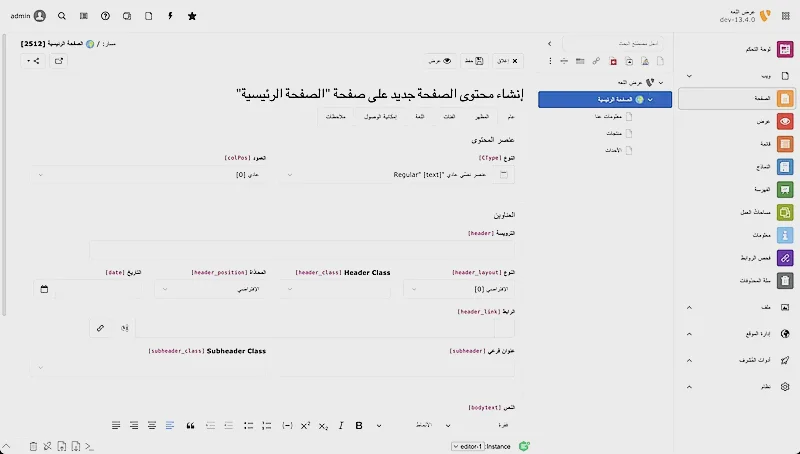This screenshot has width=800, height=454.
Task: Click the view button with eye icon
Action: click(440, 61)
